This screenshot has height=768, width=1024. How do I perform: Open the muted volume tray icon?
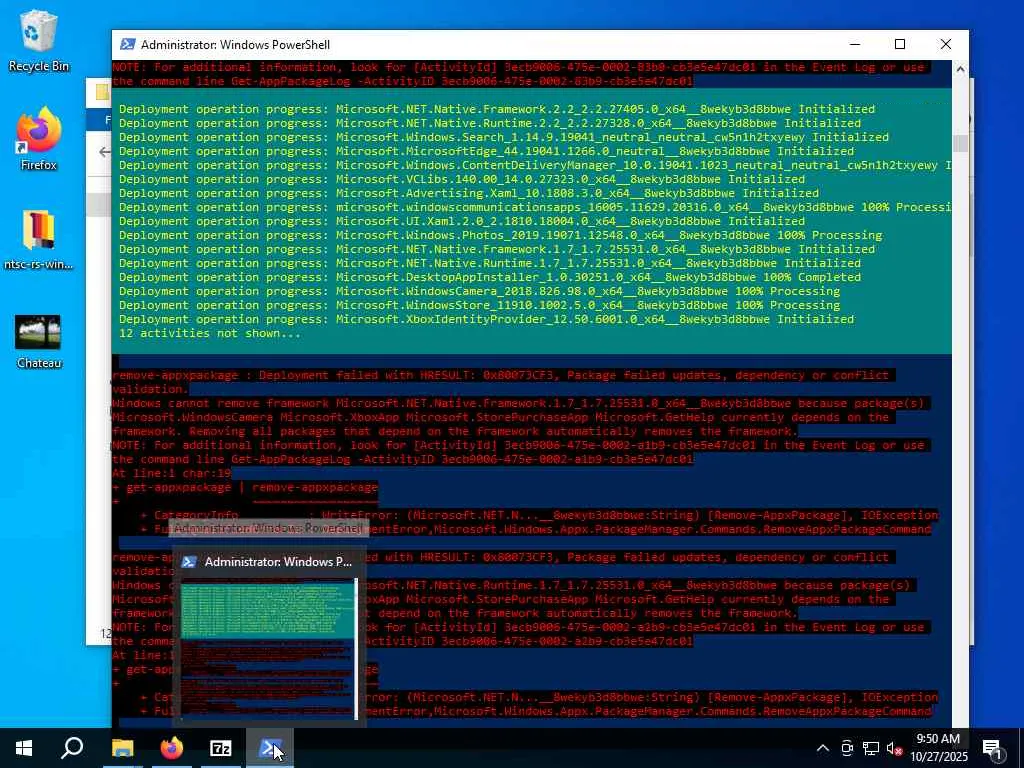click(x=895, y=748)
